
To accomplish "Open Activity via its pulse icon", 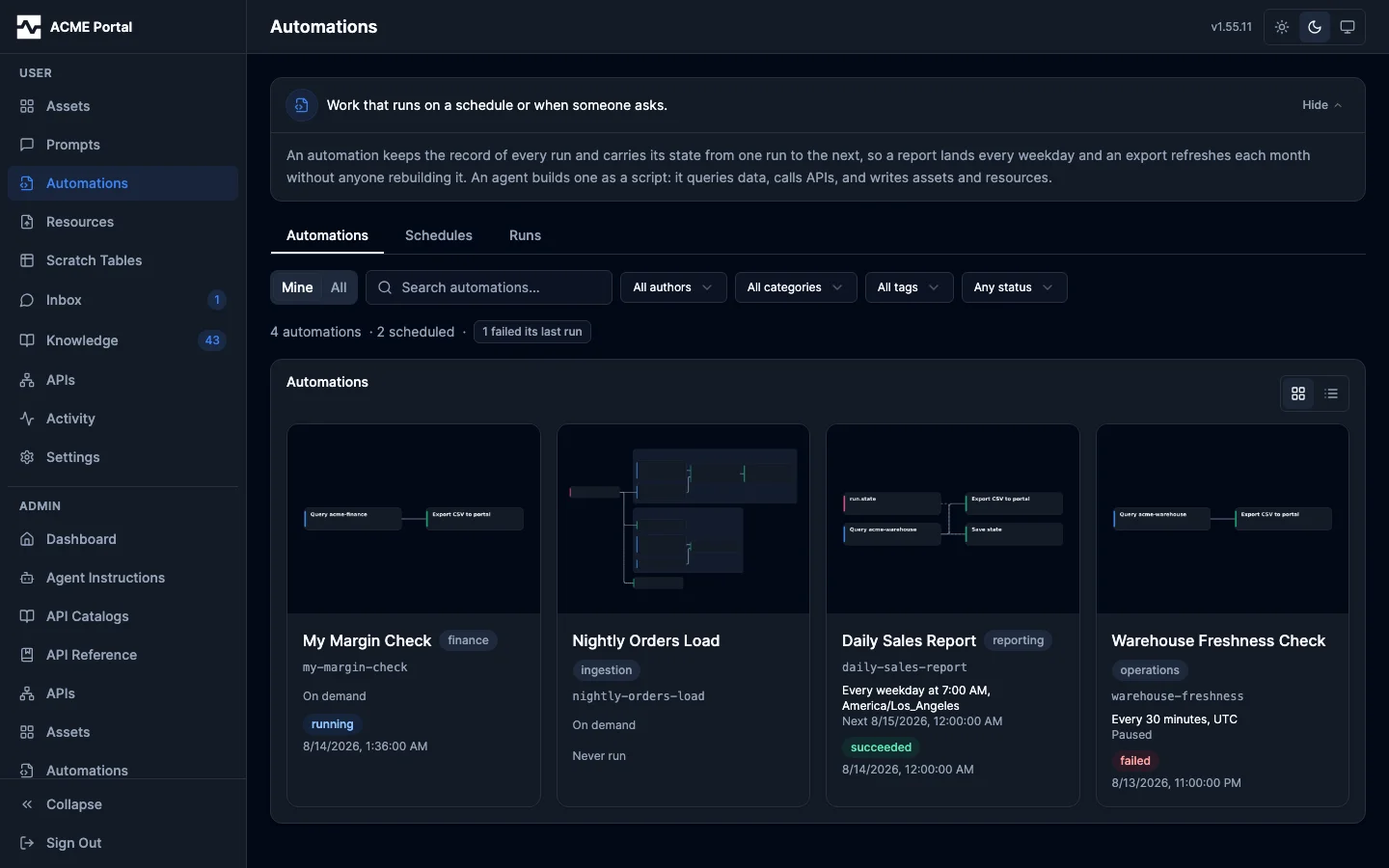I will (x=27, y=419).
